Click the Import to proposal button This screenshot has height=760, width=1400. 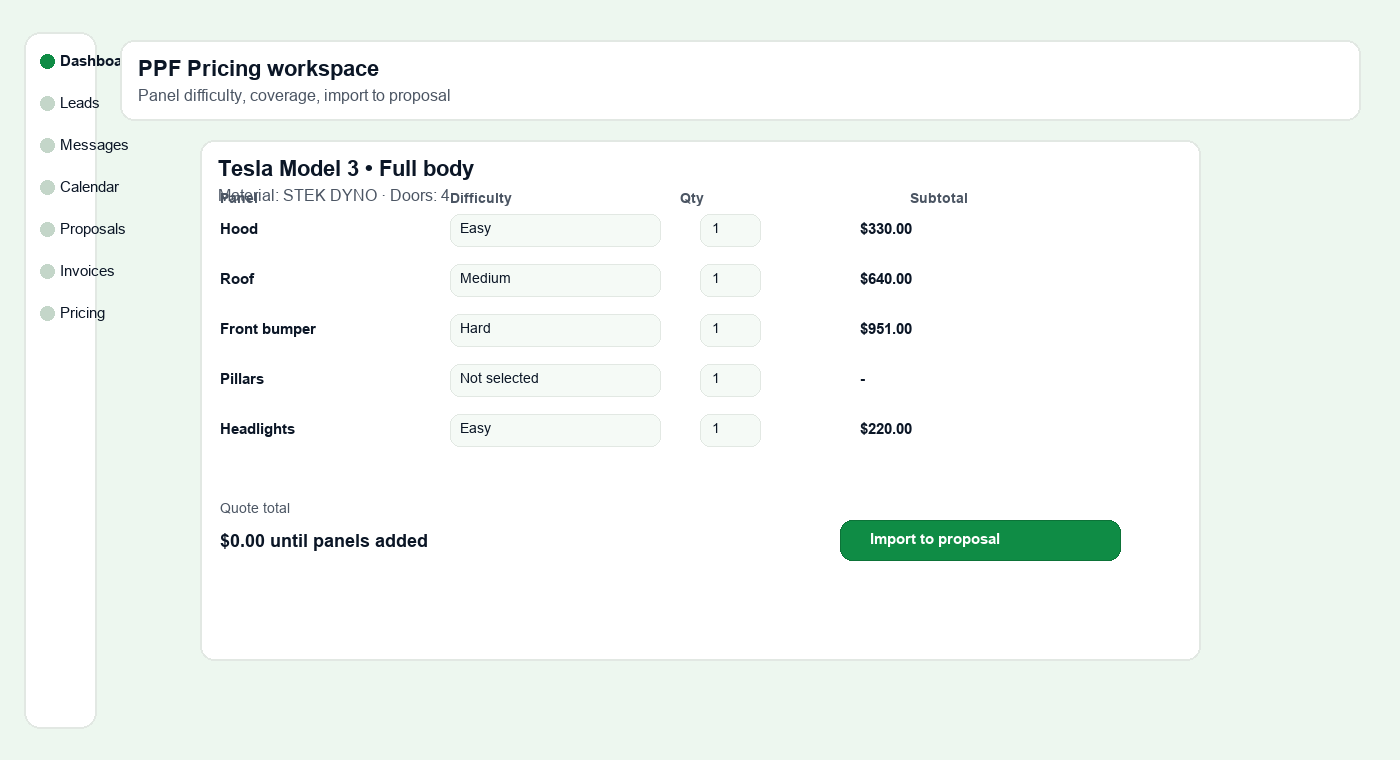click(980, 540)
